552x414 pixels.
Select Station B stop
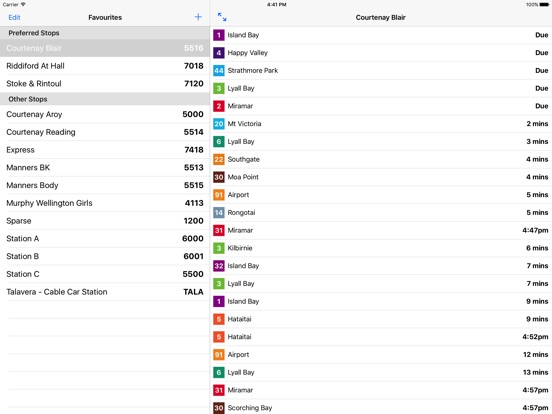(x=105, y=256)
